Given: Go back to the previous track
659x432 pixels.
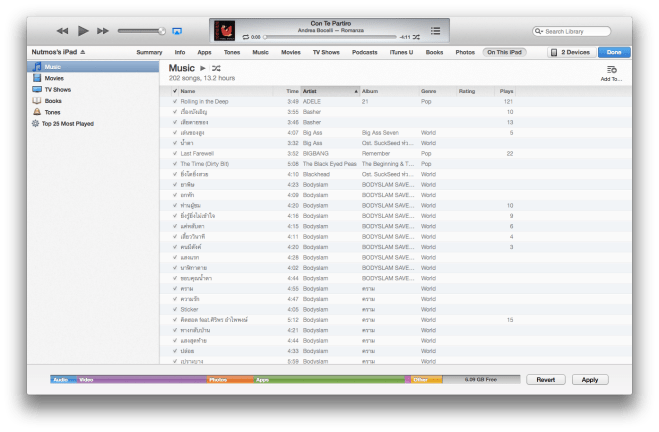Looking at the screenshot, I should click(x=62, y=31).
